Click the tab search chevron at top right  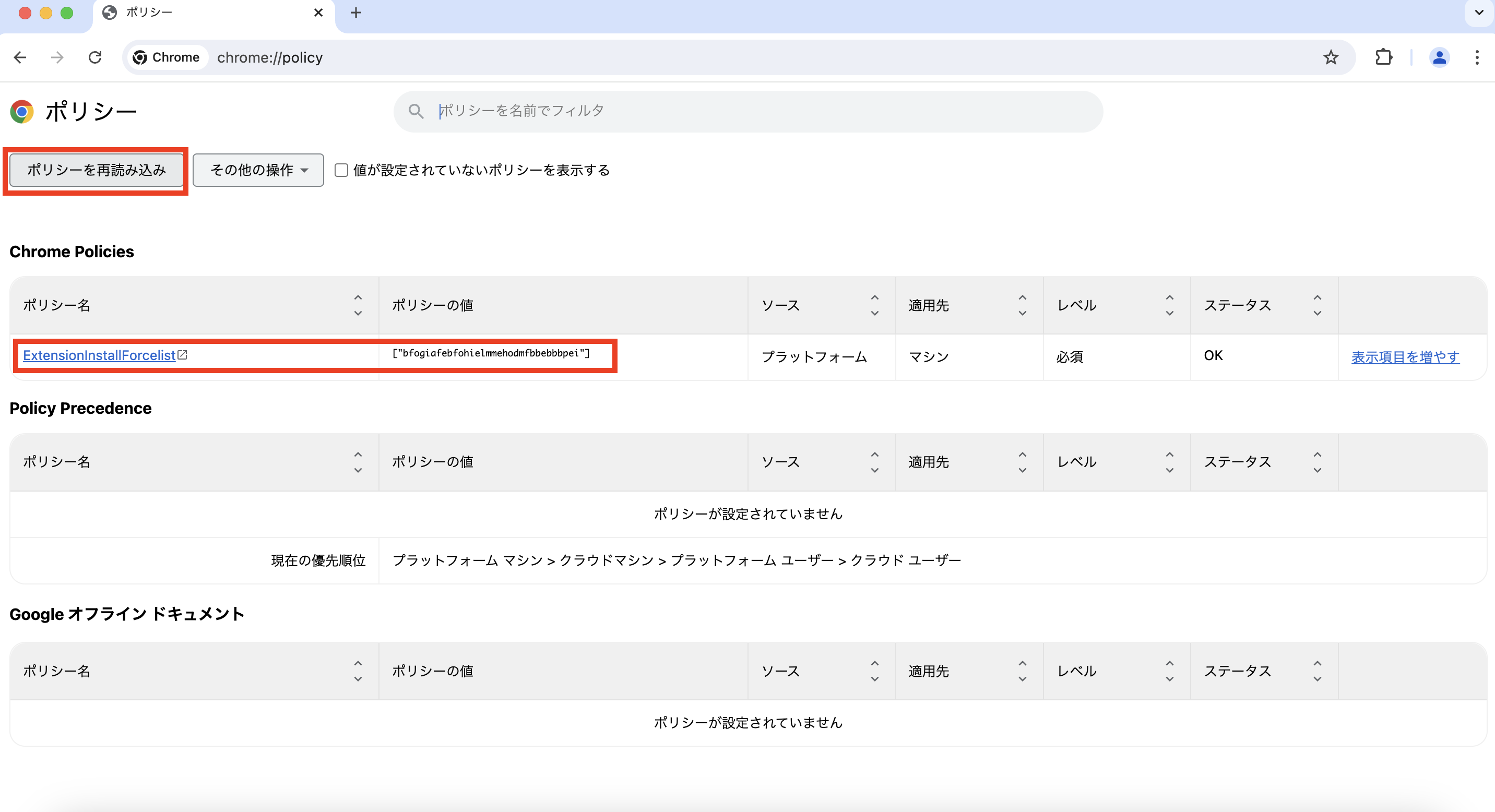tap(1479, 13)
